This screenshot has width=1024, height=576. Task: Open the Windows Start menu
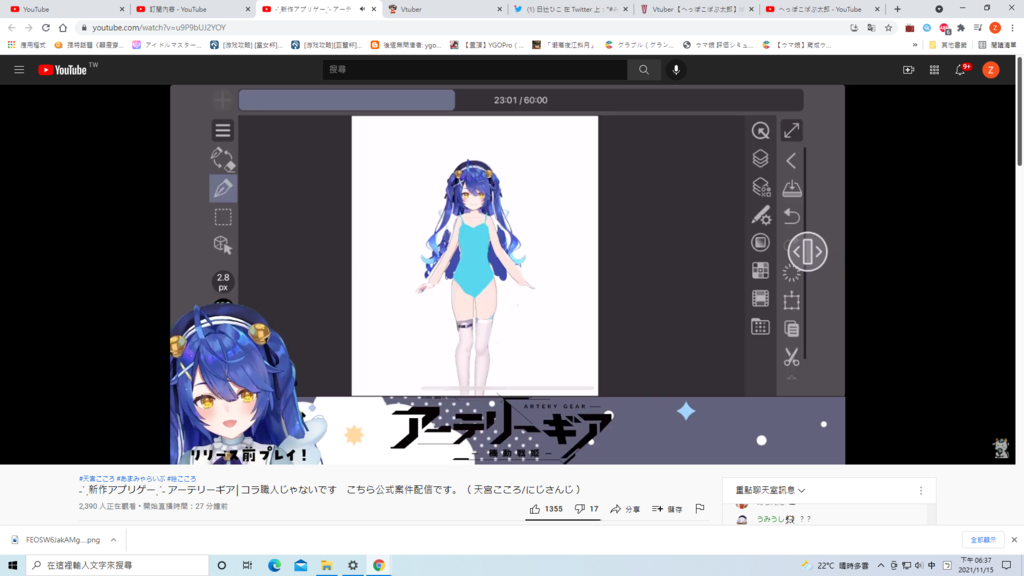pos(12,565)
